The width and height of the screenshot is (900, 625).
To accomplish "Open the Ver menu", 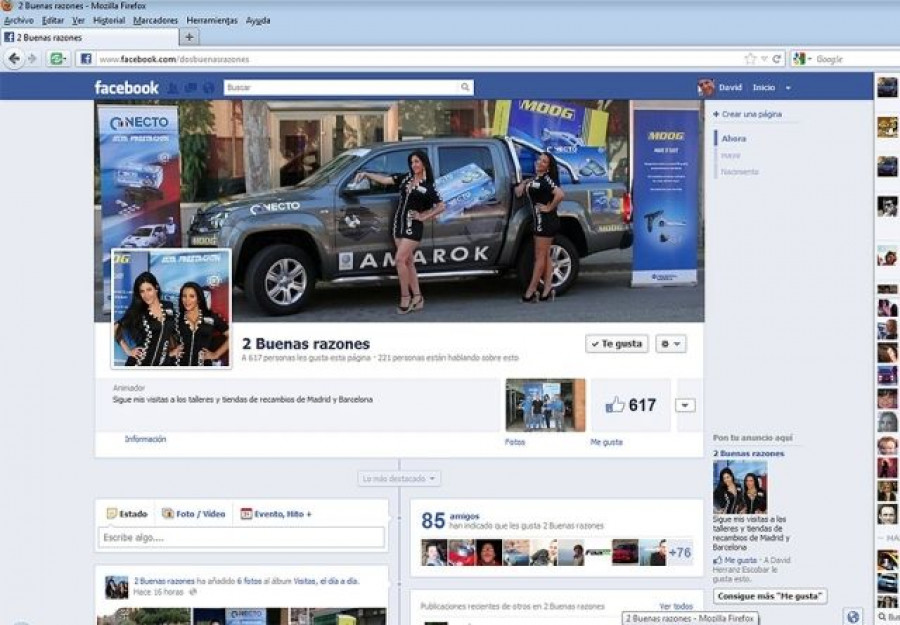I will click(79, 21).
